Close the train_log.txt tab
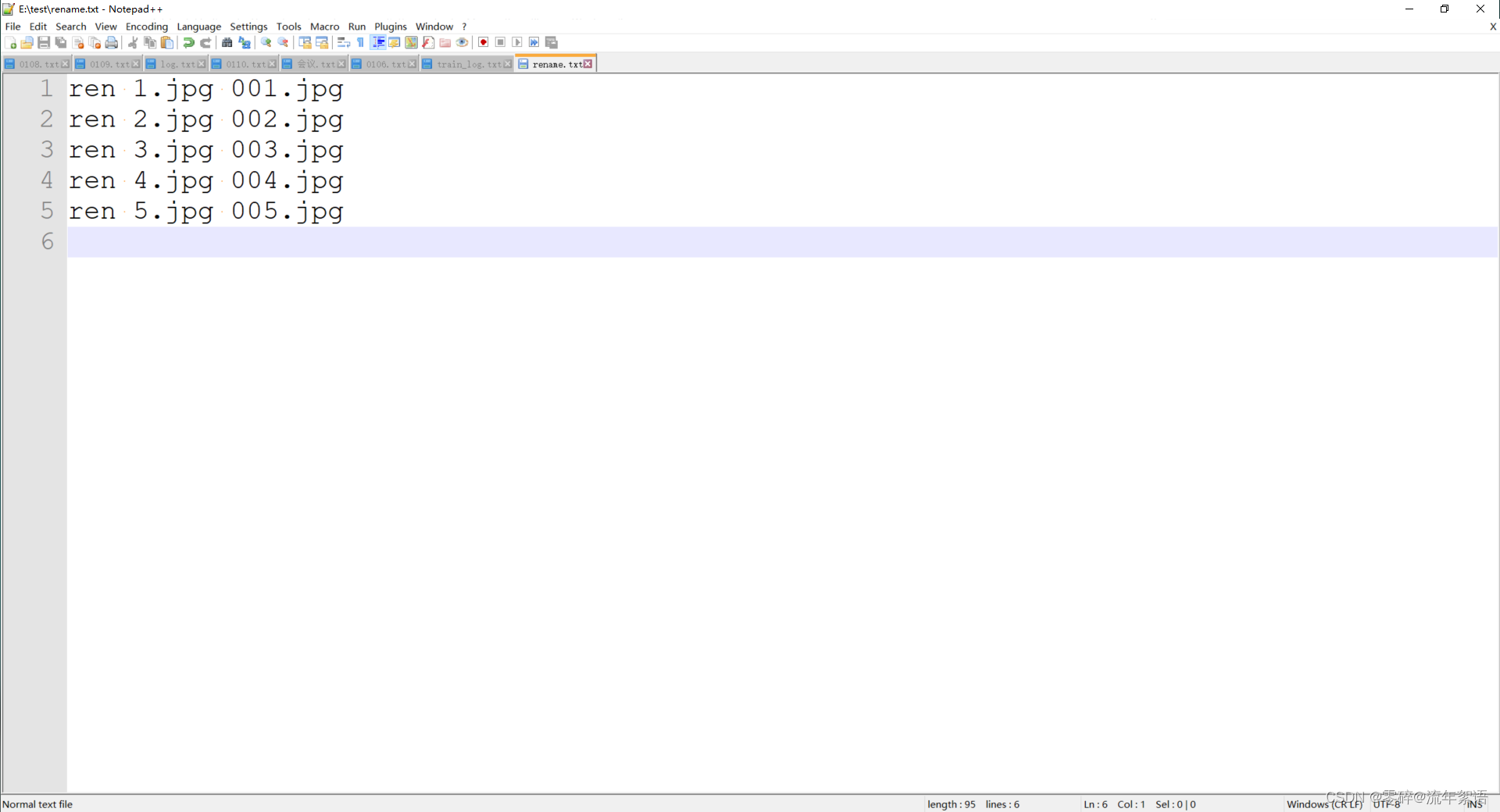The width and height of the screenshot is (1500, 812). click(x=508, y=64)
